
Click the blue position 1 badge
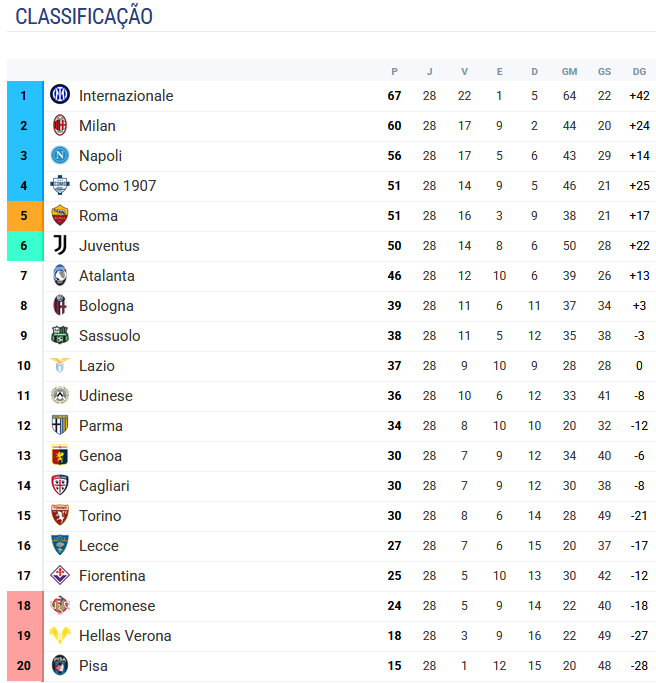pyautogui.click(x=24, y=96)
